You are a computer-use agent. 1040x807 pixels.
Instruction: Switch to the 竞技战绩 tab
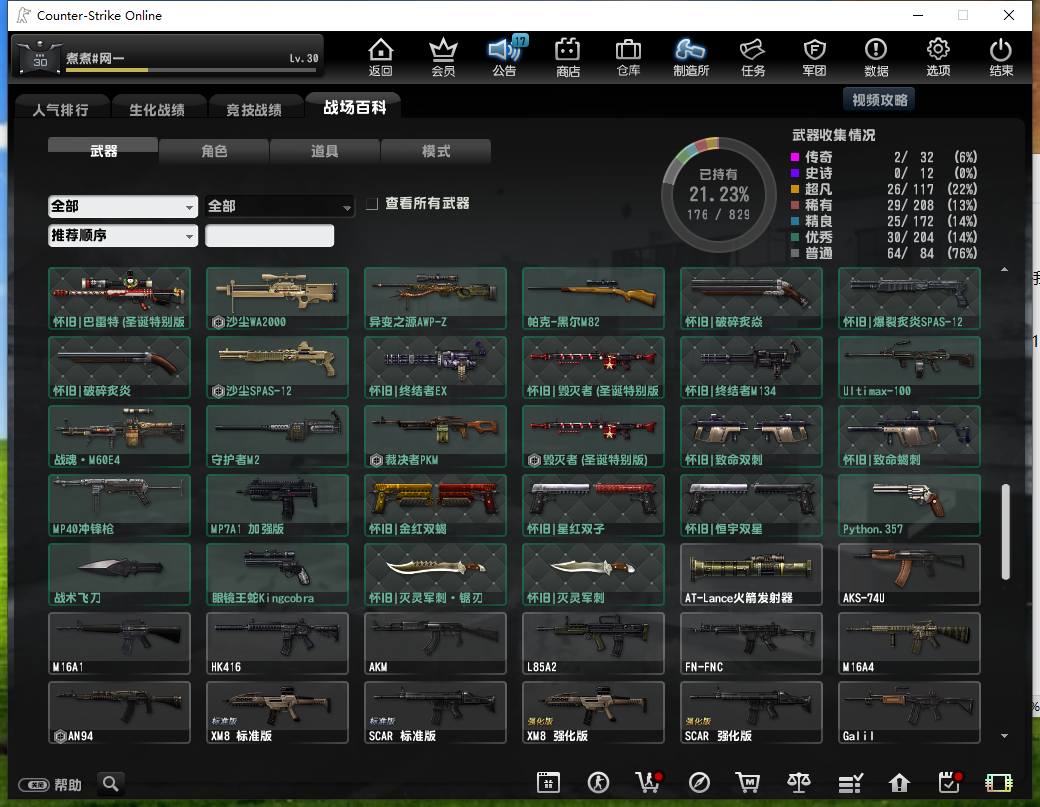pos(254,109)
